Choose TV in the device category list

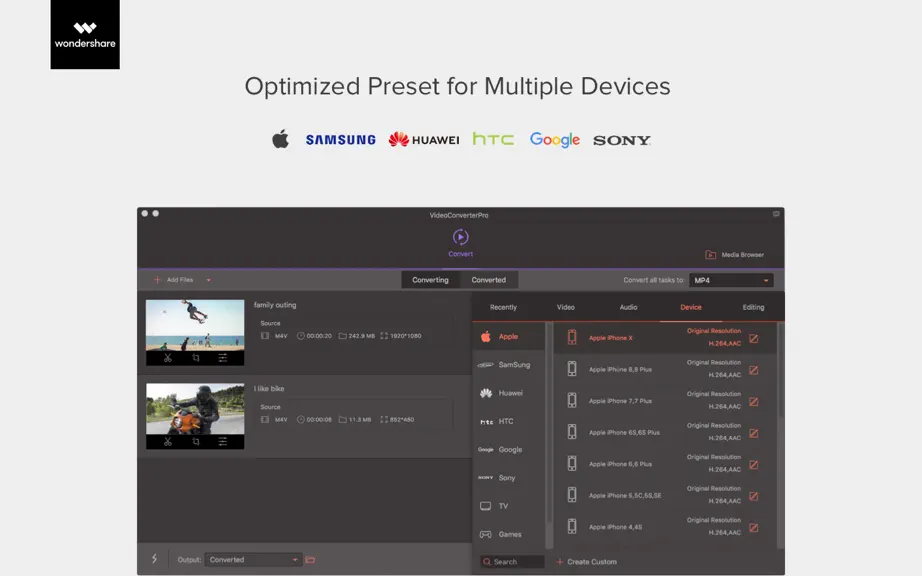pyautogui.click(x=509, y=506)
